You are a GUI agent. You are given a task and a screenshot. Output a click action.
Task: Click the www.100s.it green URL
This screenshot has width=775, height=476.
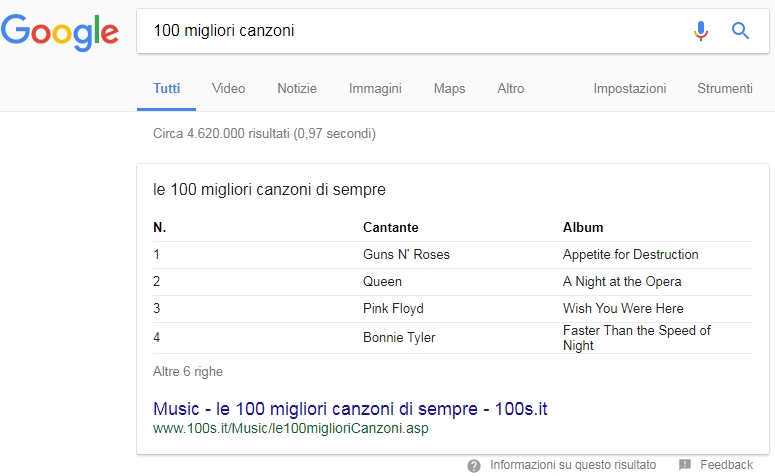(291, 428)
